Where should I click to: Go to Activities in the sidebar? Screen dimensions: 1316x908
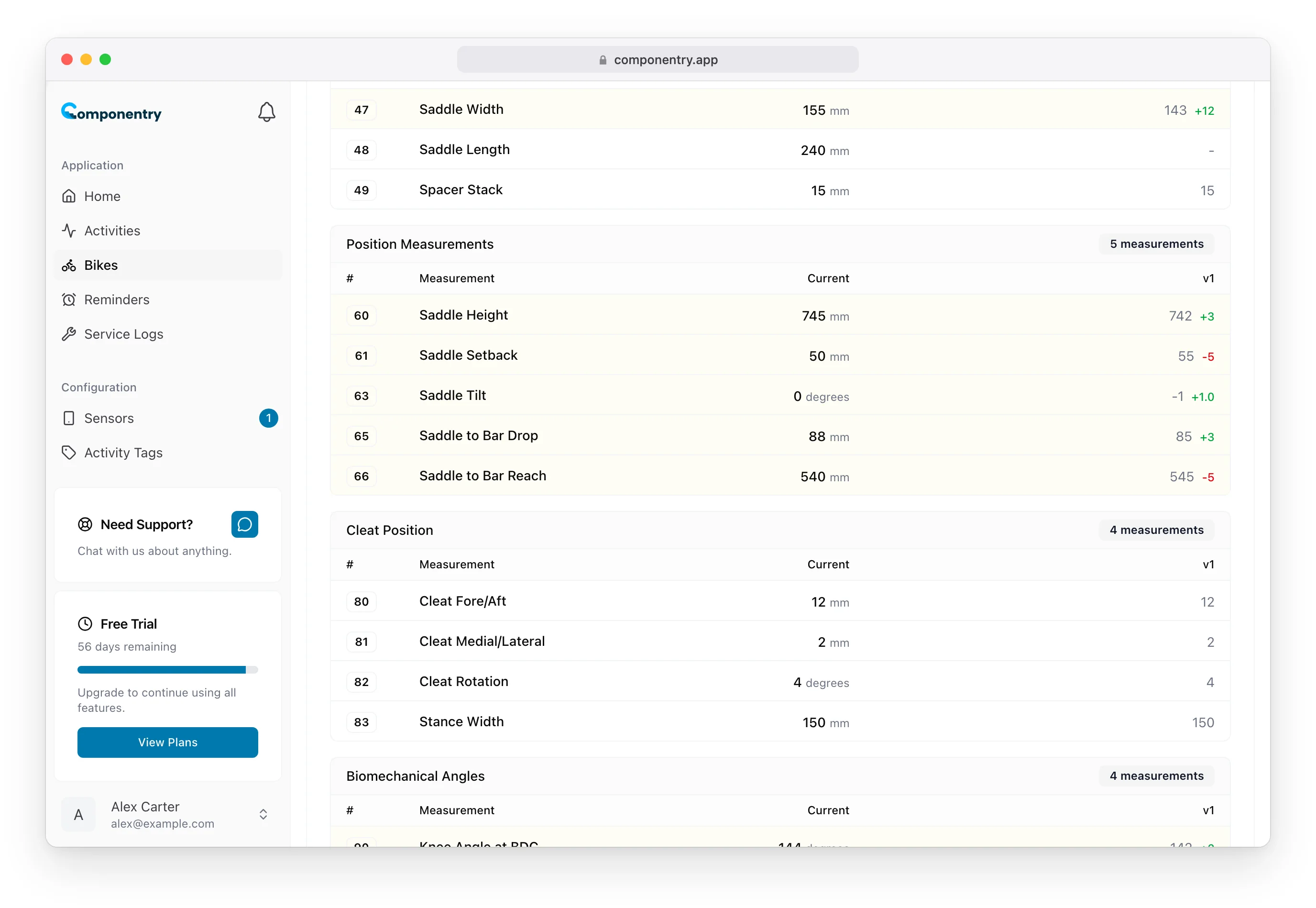pos(168,231)
